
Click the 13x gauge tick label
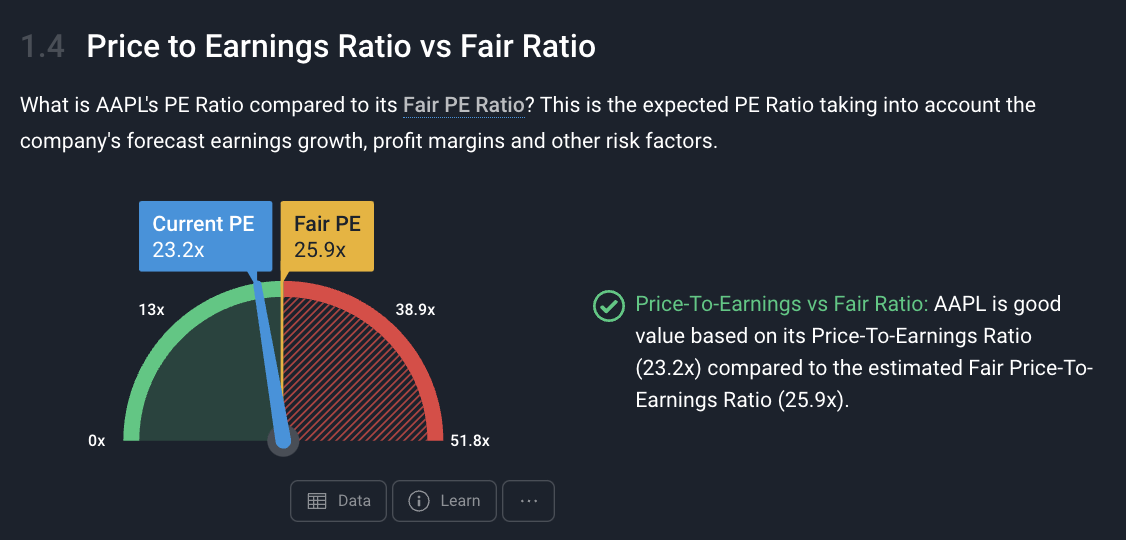[x=152, y=310]
